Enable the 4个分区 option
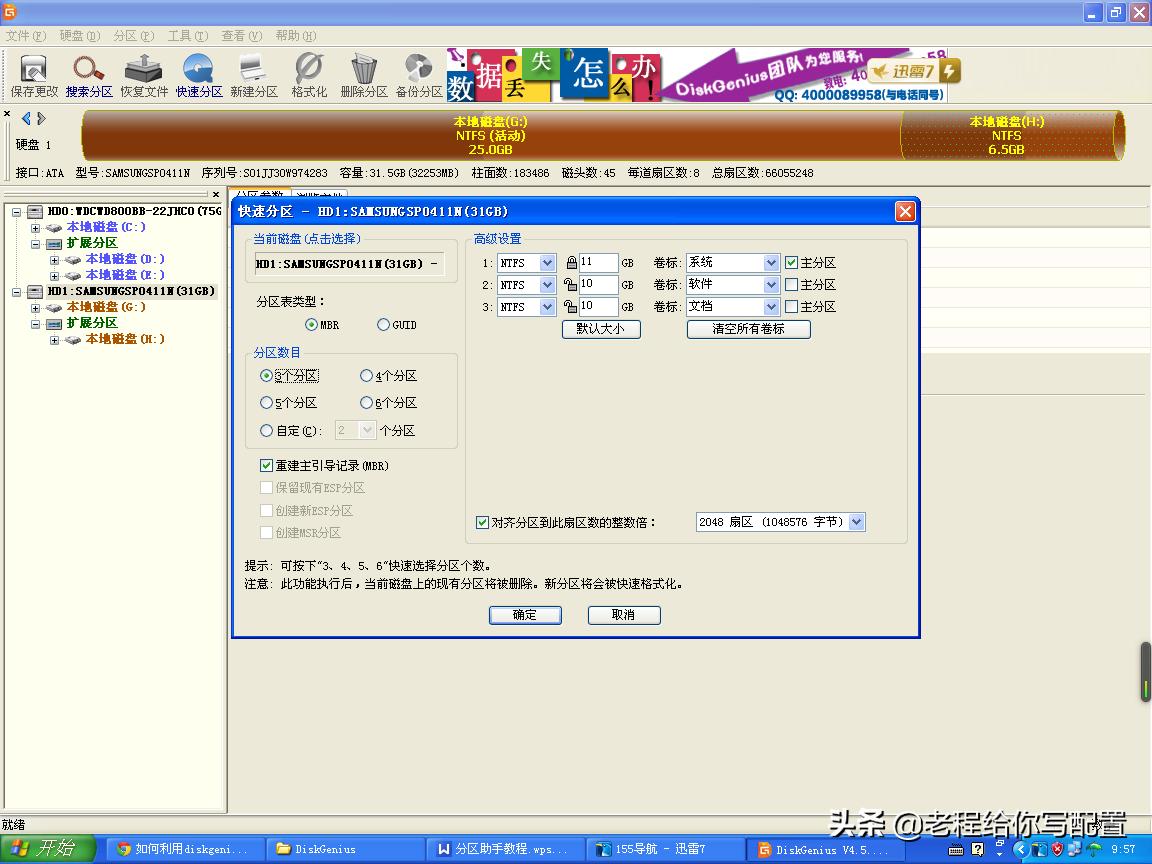This screenshot has height=864, width=1152. pos(366,375)
